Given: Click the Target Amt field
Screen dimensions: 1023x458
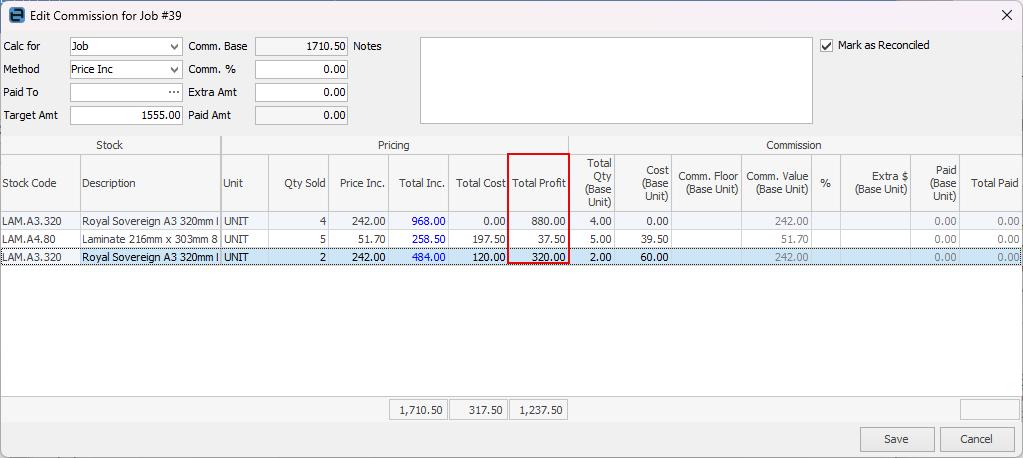Looking at the screenshot, I should pyautogui.click(x=126, y=115).
